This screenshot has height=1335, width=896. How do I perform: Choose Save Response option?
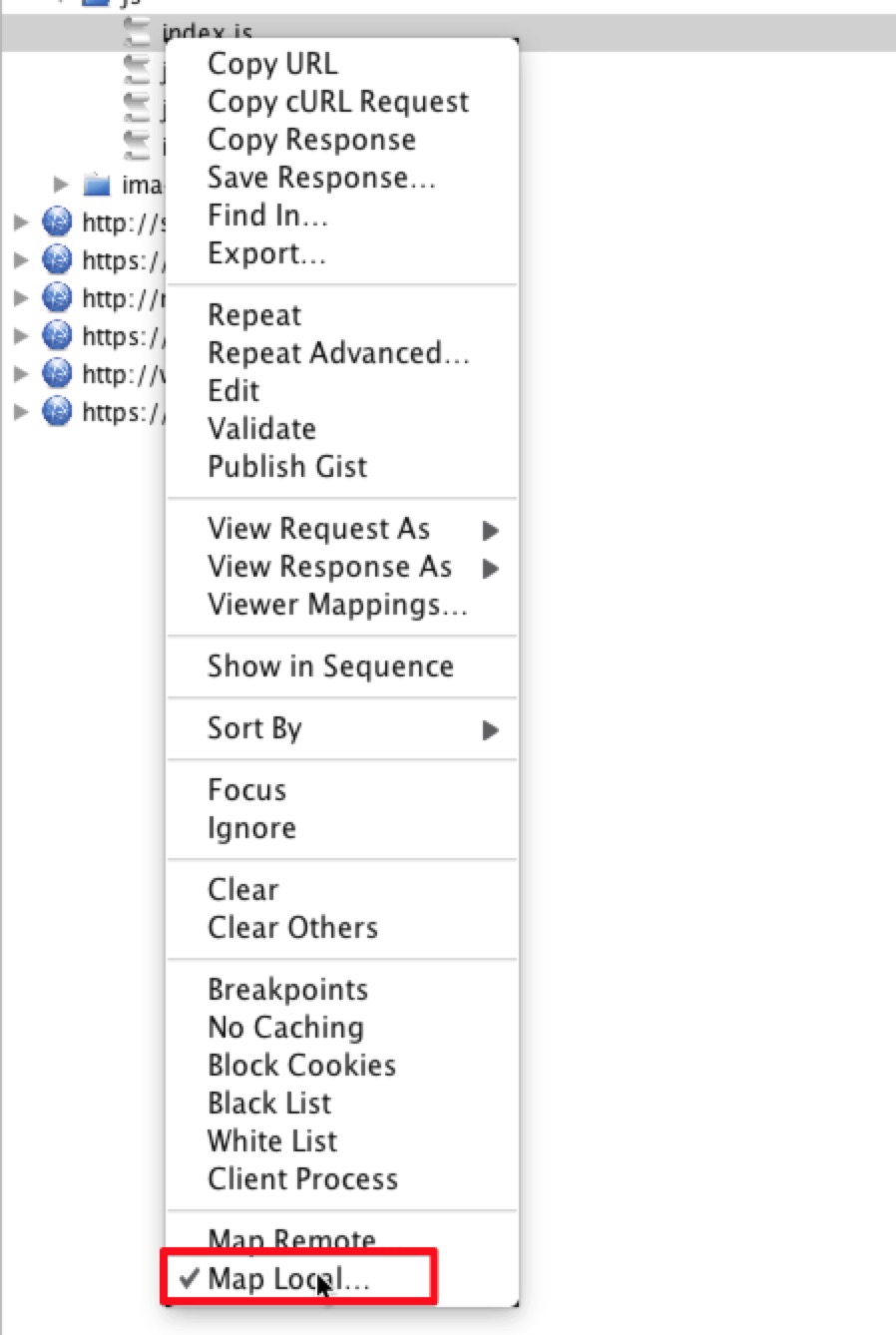tap(320, 178)
